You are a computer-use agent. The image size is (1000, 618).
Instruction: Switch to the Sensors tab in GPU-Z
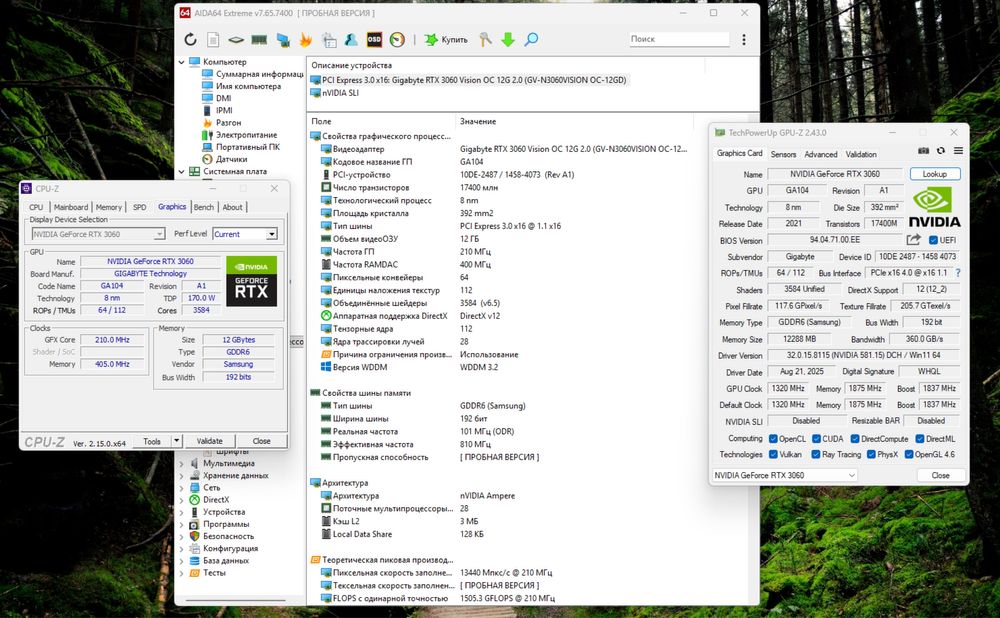click(x=783, y=154)
